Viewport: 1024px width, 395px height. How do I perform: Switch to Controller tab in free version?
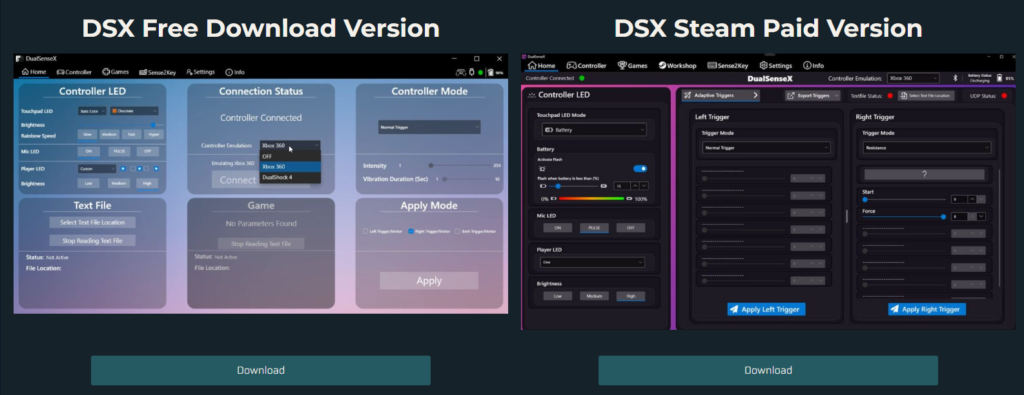point(74,72)
